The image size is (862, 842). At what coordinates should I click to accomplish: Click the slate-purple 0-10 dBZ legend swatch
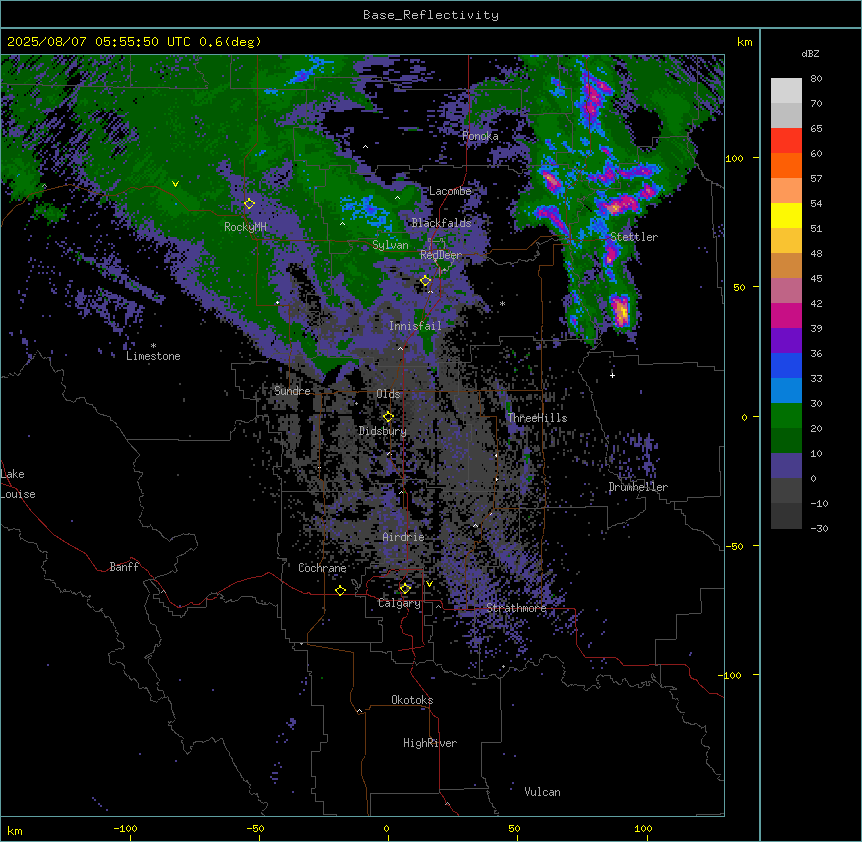pos(786,466)
